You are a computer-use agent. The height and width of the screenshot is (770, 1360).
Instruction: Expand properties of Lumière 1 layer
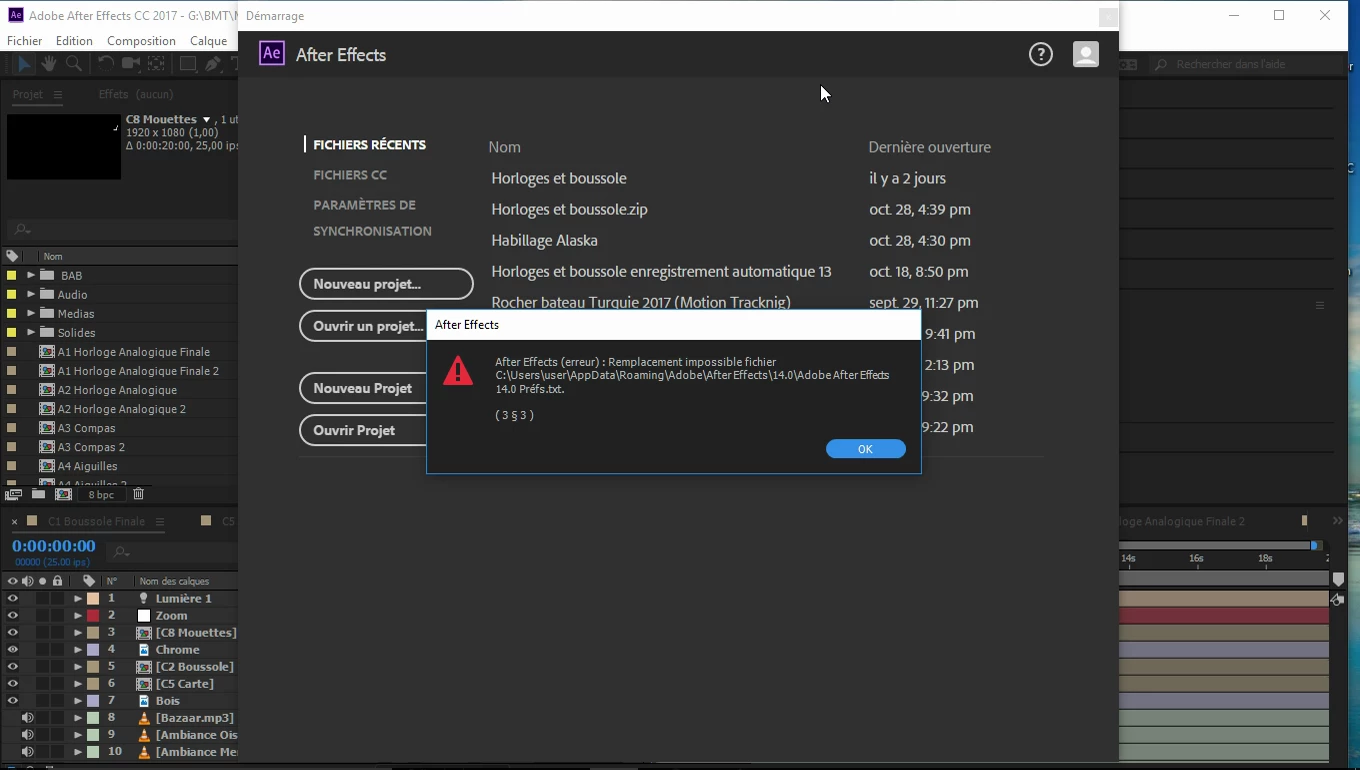77,598
